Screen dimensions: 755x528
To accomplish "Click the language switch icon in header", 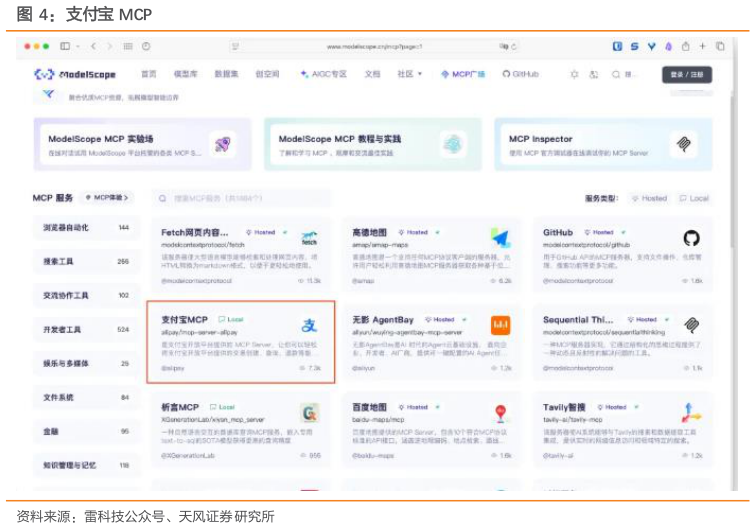I will tap(594, 74).
